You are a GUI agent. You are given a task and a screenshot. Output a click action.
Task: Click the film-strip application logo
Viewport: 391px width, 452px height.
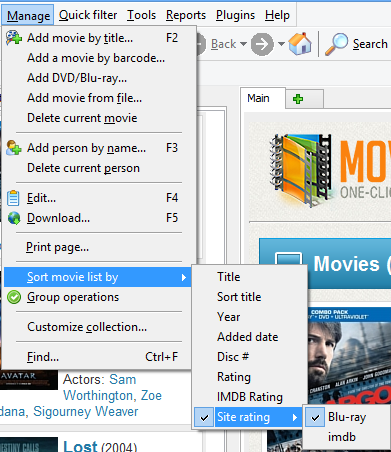pos(302,170)
